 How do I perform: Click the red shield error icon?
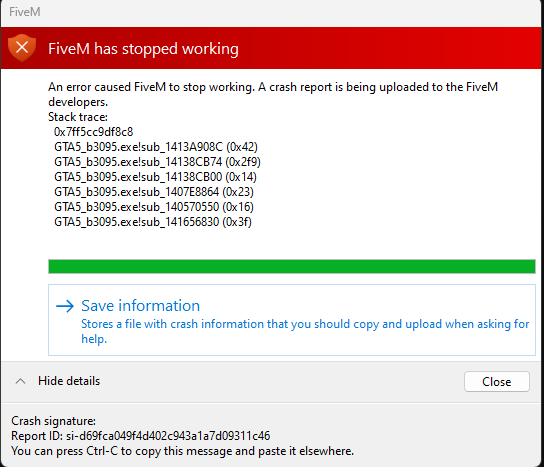(x=22, y=48)
